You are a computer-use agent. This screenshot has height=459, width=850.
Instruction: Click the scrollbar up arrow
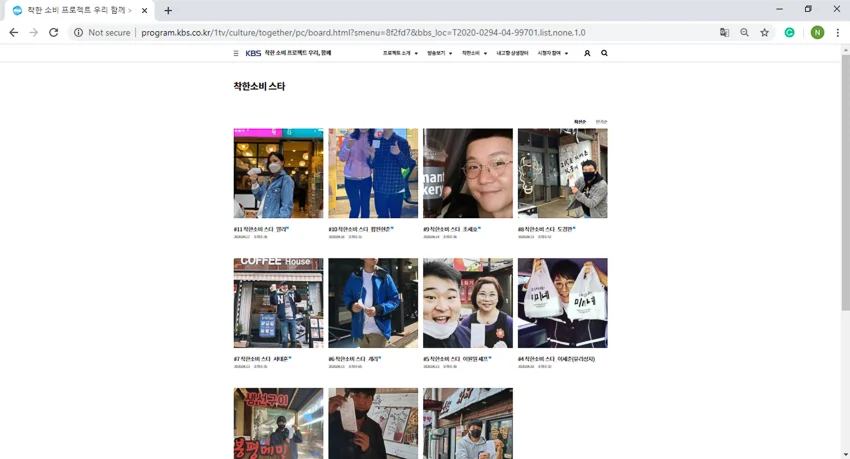[845, 49]
